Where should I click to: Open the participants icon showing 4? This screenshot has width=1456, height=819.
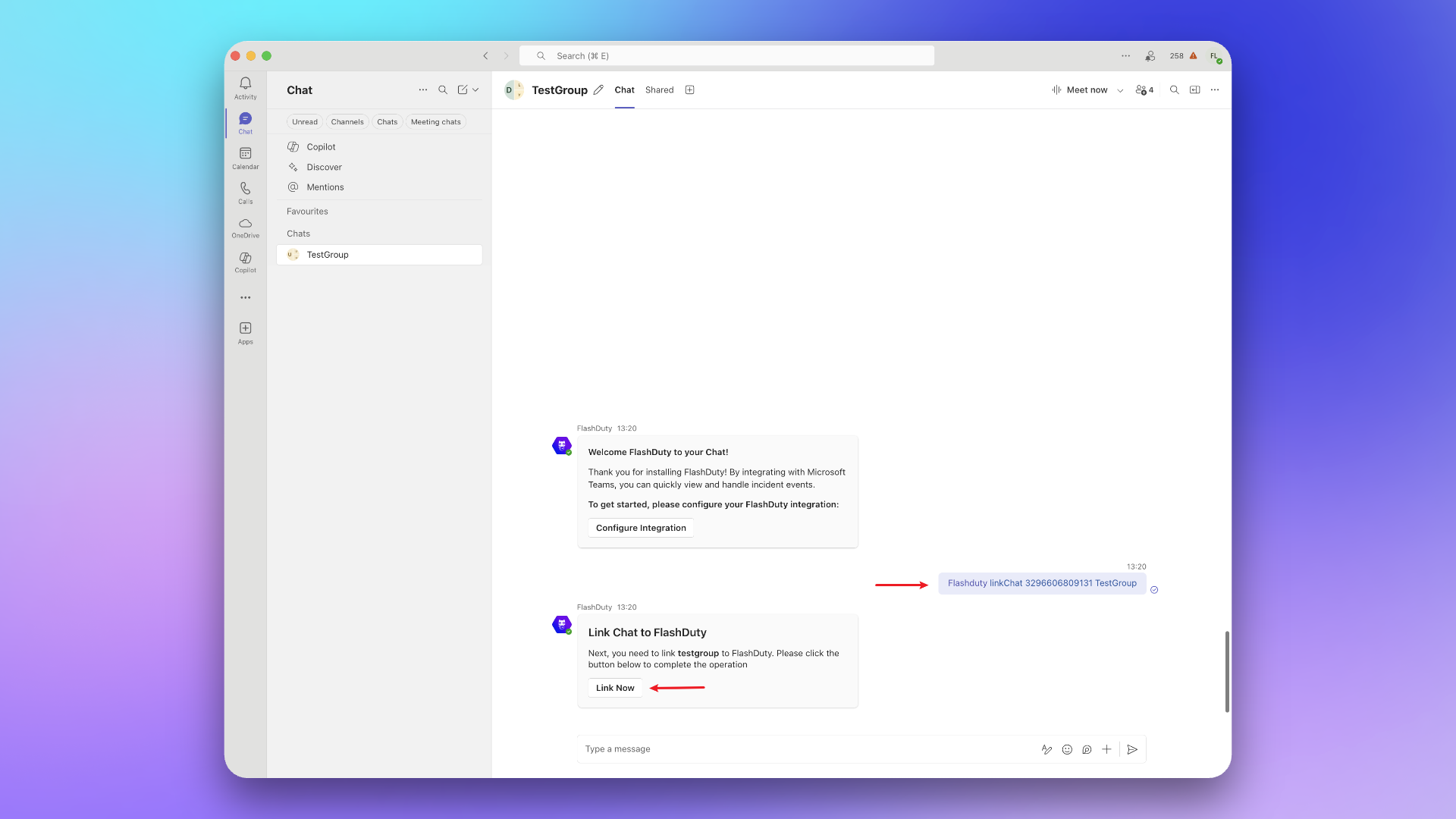click(x=1144, y=89)
